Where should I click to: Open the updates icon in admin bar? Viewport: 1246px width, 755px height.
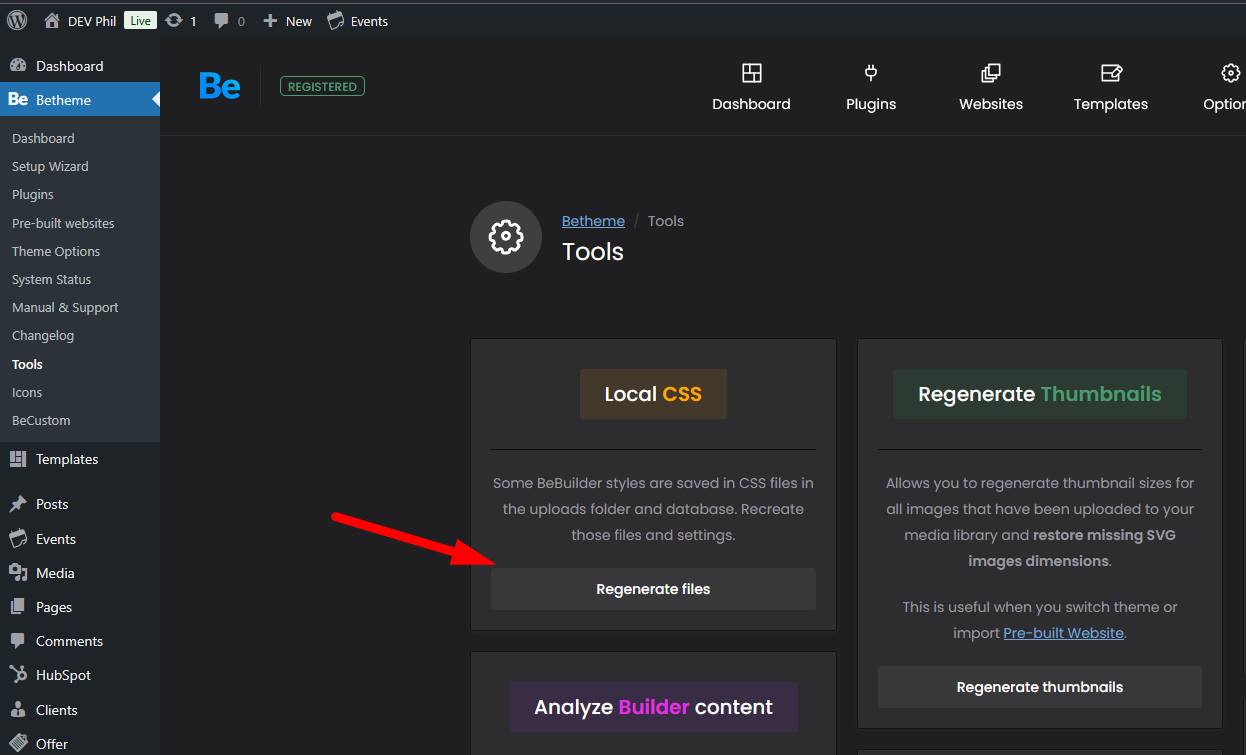pos(174,21)
